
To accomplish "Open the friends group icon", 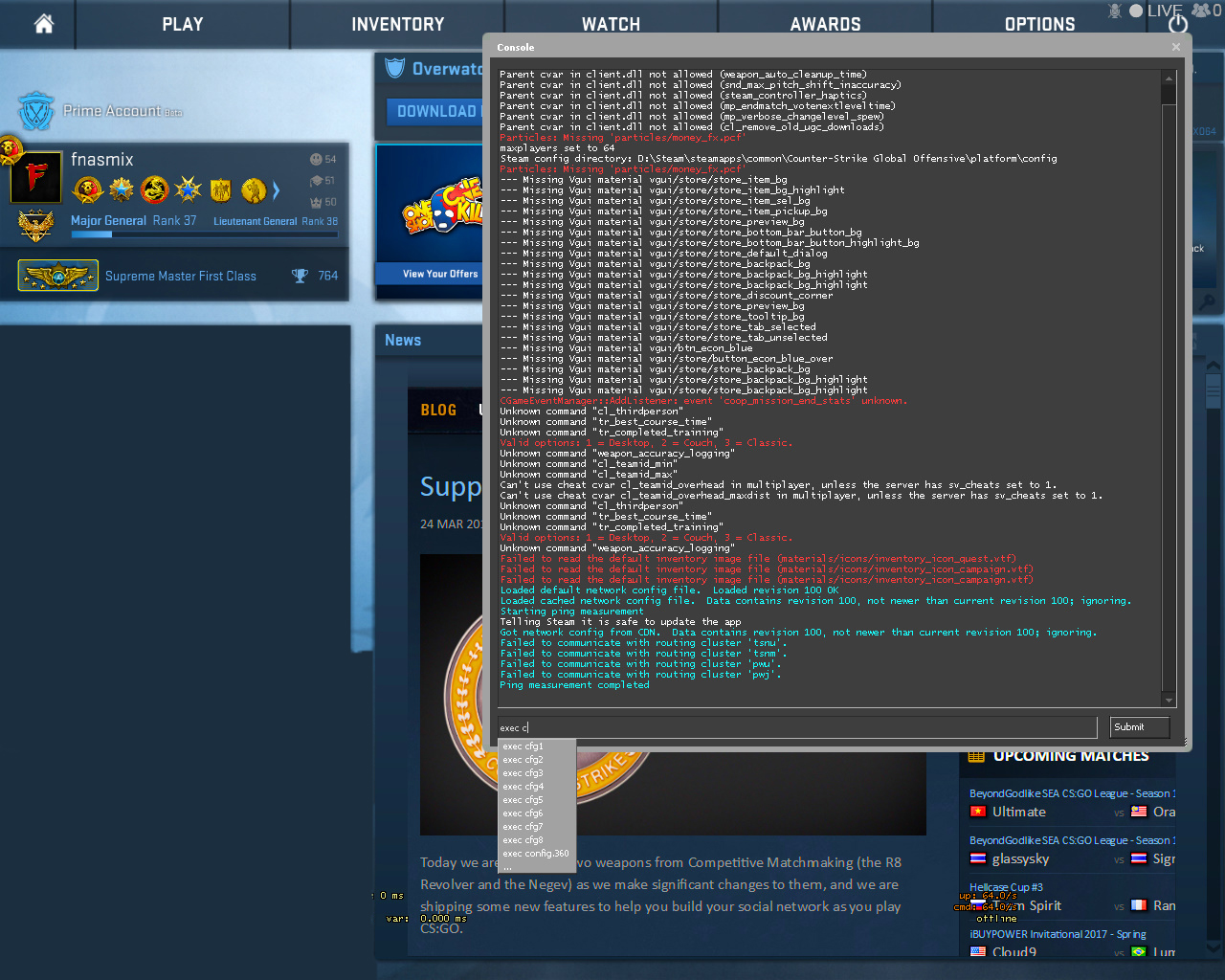I will pos(1201,11).
